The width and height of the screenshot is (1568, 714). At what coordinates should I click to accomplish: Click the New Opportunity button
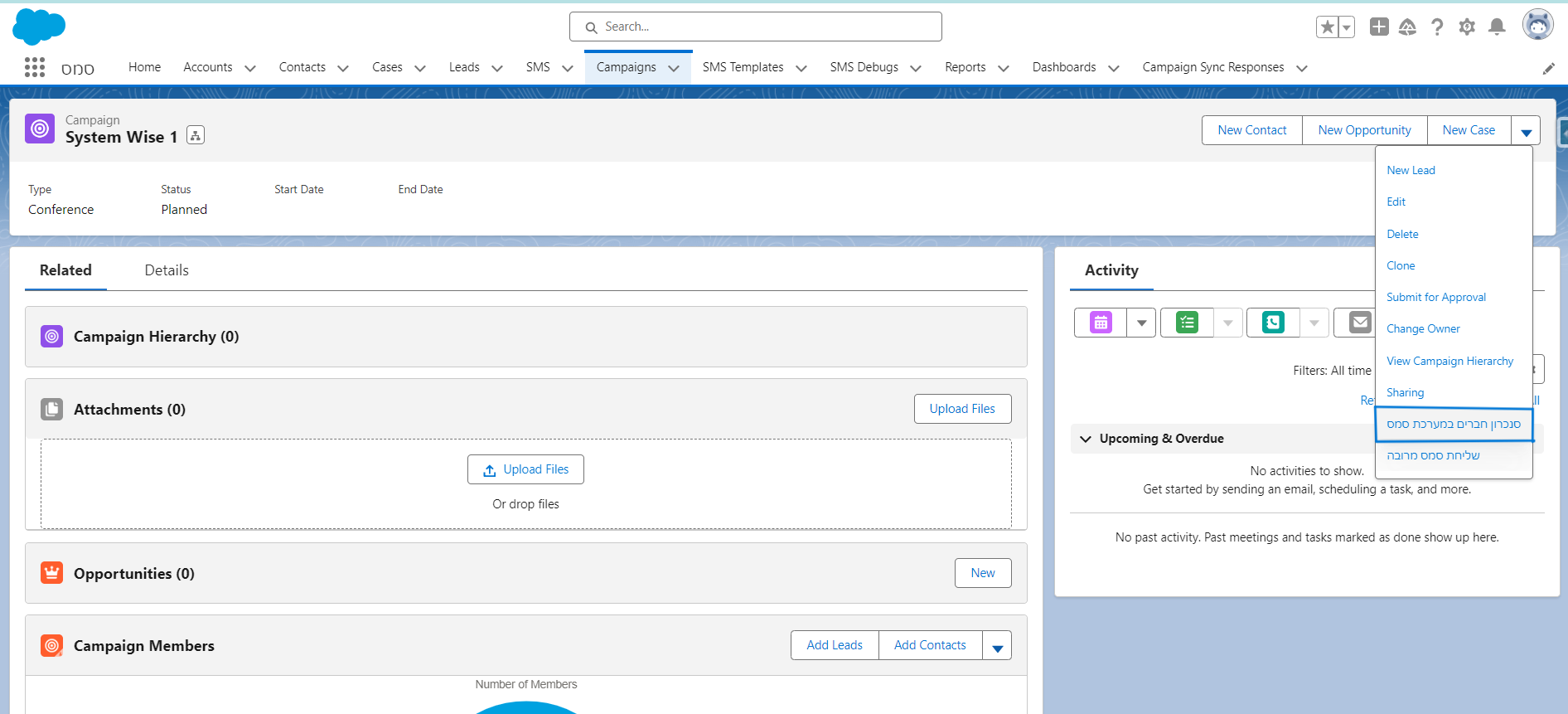point(1364,130)
